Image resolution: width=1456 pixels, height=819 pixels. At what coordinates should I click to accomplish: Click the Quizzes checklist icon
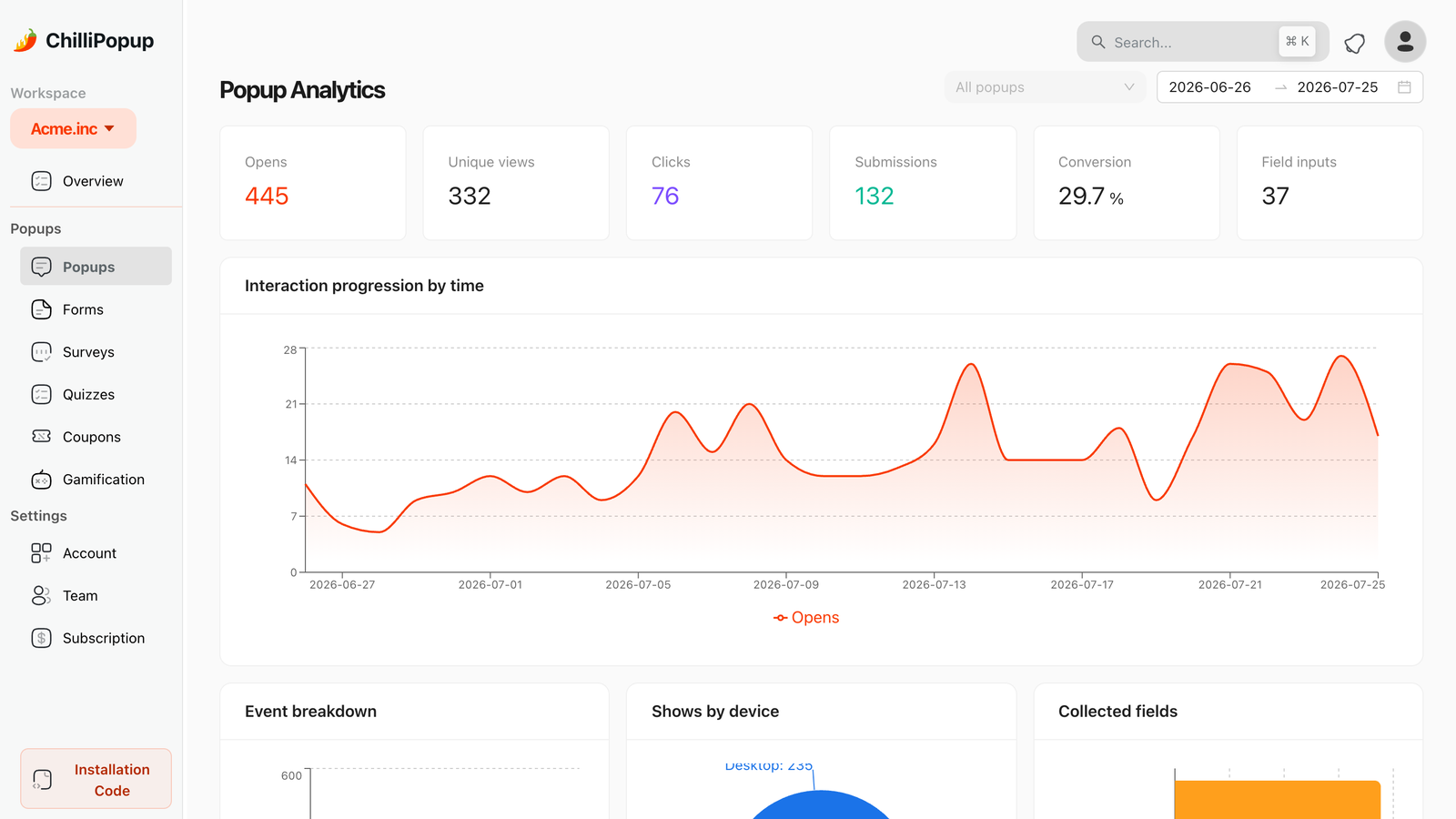coord(42,394)
